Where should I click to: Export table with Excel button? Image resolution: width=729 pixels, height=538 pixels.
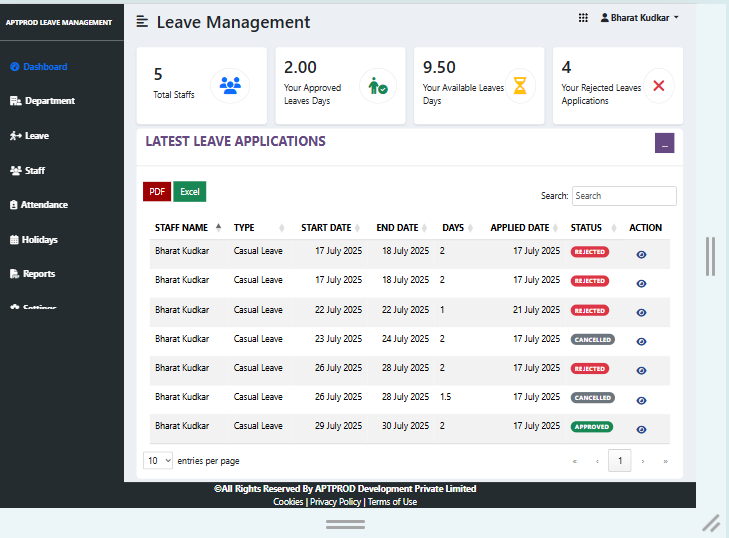pos(190,192)
